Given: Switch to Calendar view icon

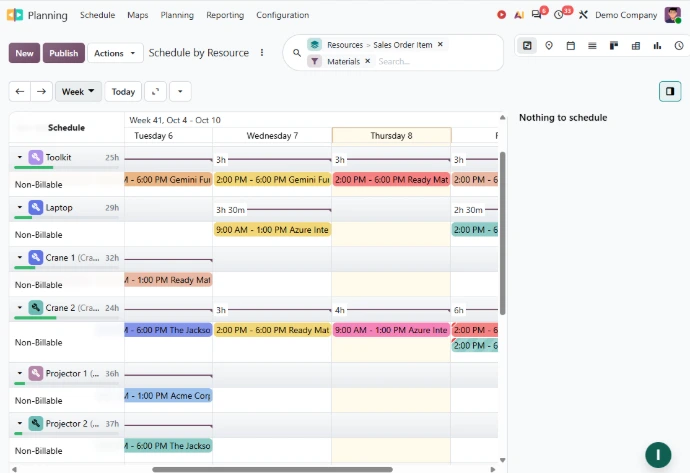Looking at the screenshot, I should point(570,45).
